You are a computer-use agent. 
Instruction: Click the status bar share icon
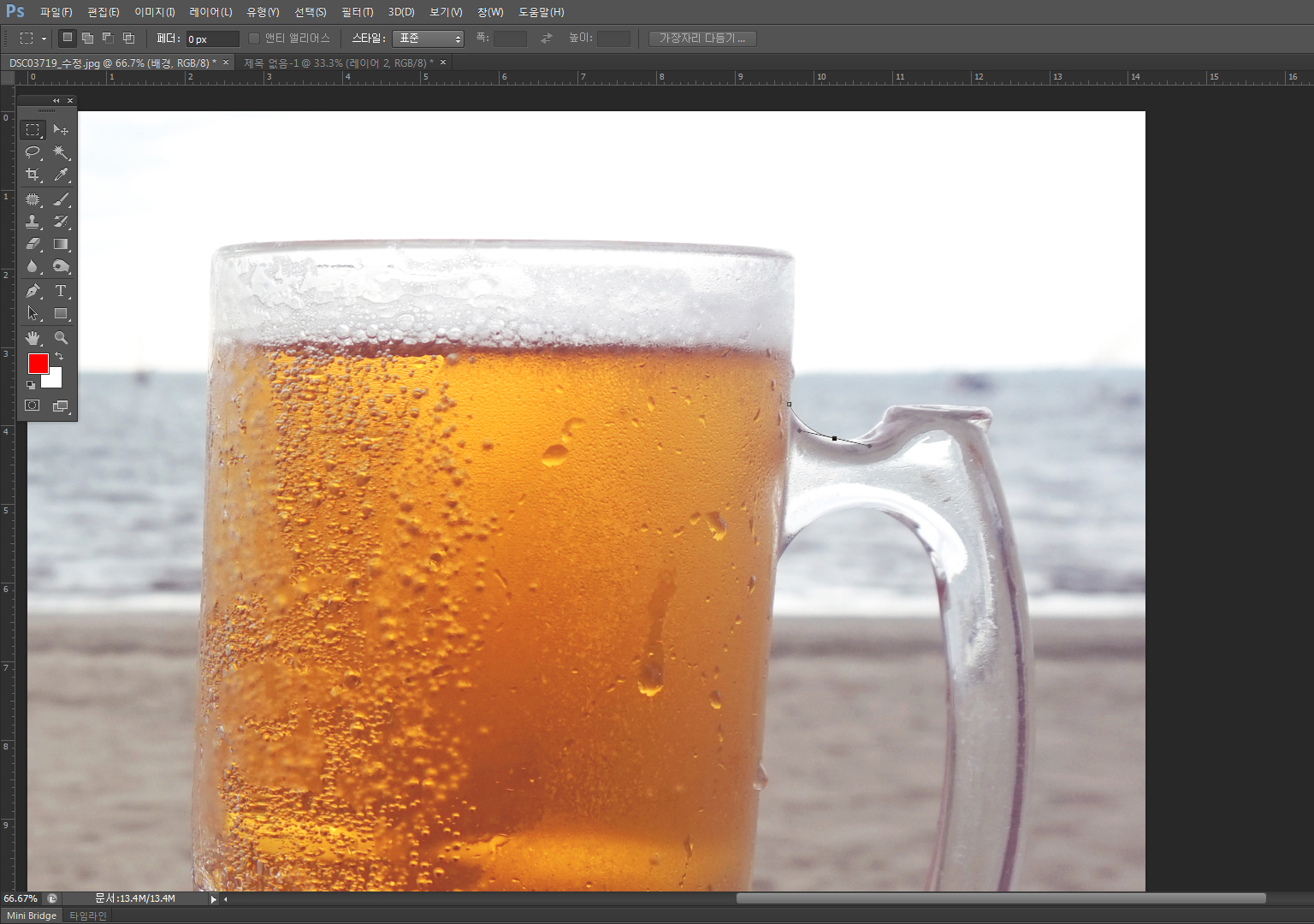[52, 898]
